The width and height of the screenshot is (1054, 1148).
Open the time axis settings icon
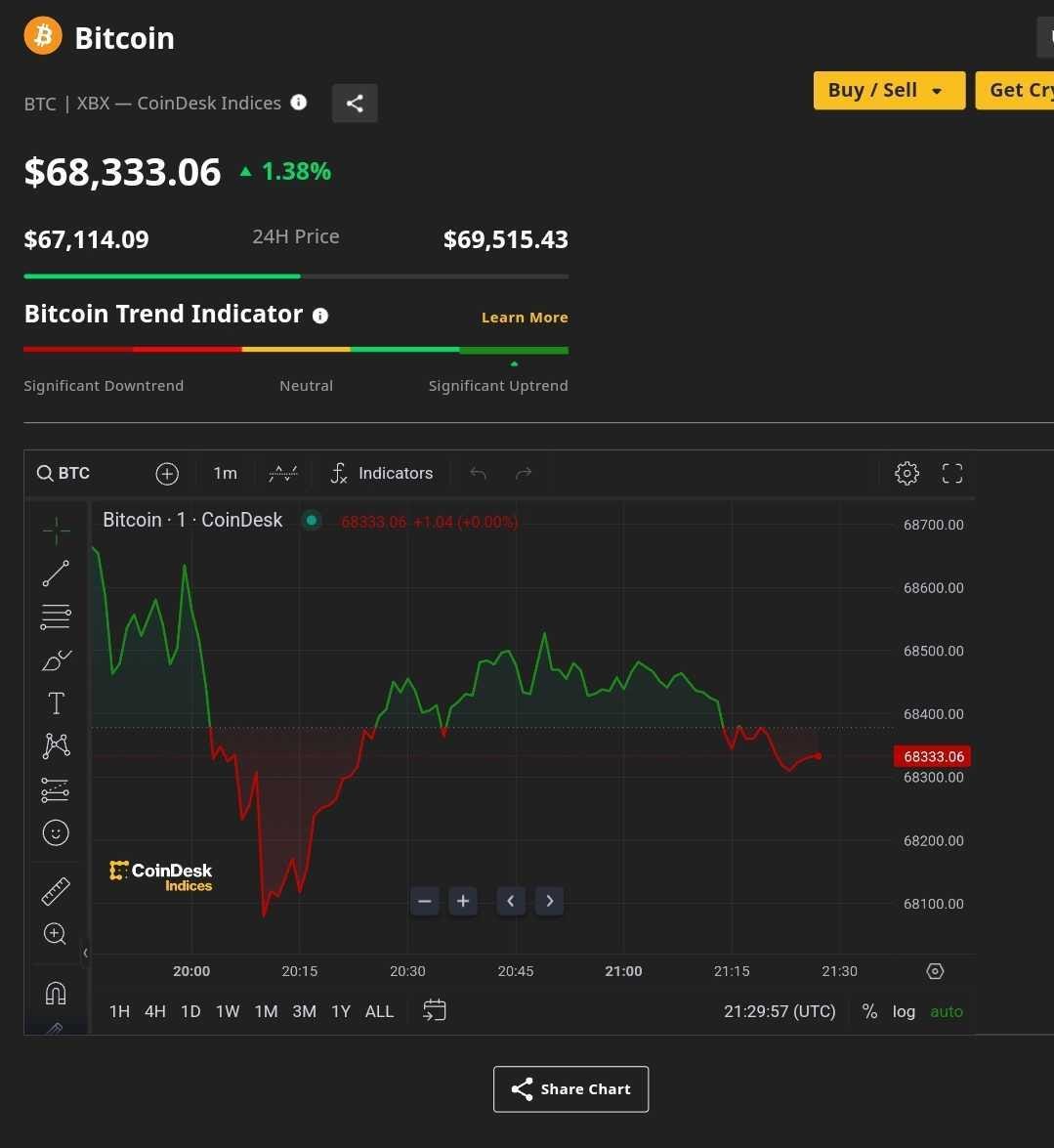(x=936, y=971)
